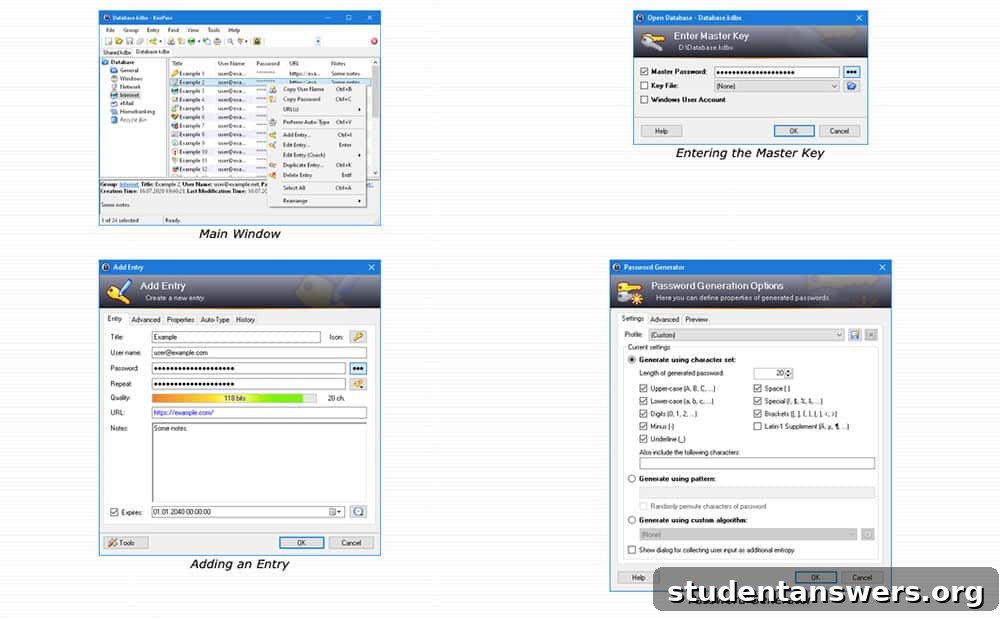This screenshot has width=1000, height=618.
Task: Click the password Quality bar showing 118 bits
Action: 234,398
